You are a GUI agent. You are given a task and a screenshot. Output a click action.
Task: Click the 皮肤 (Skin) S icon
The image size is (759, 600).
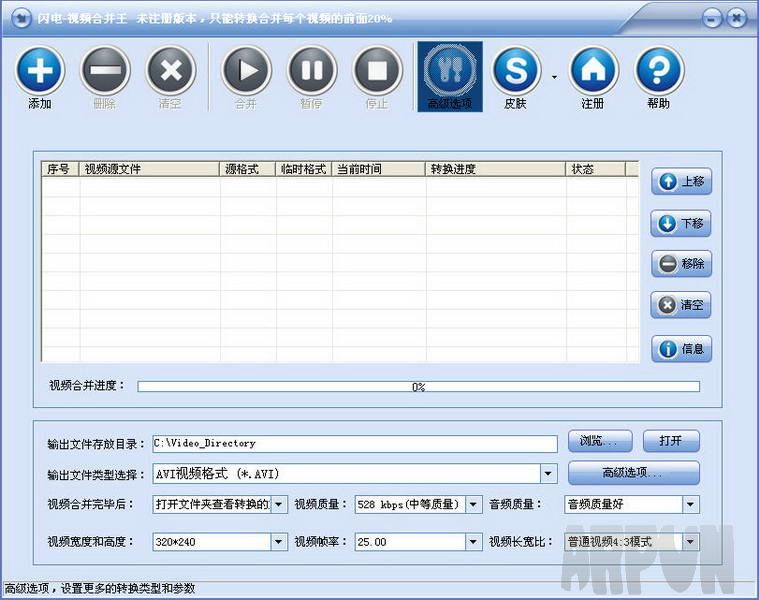tap(516, 70)
